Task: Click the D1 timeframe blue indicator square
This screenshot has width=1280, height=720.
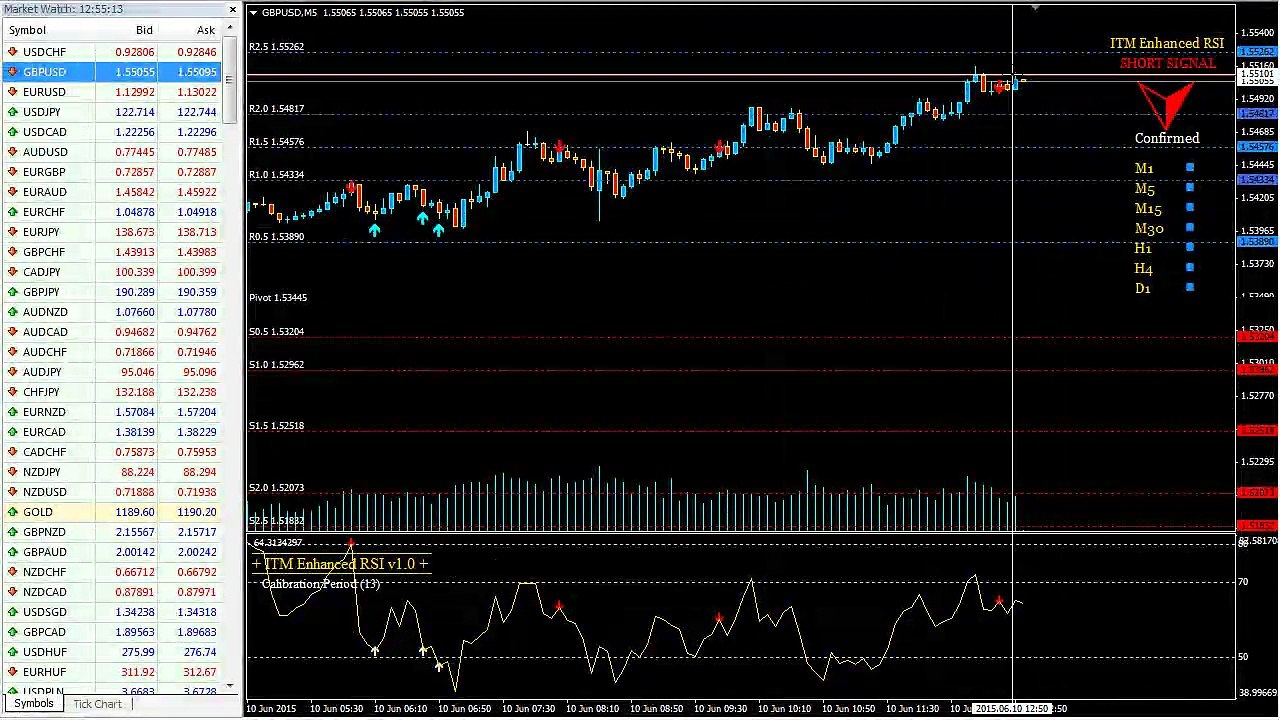Action: (x=1190, y=288)
